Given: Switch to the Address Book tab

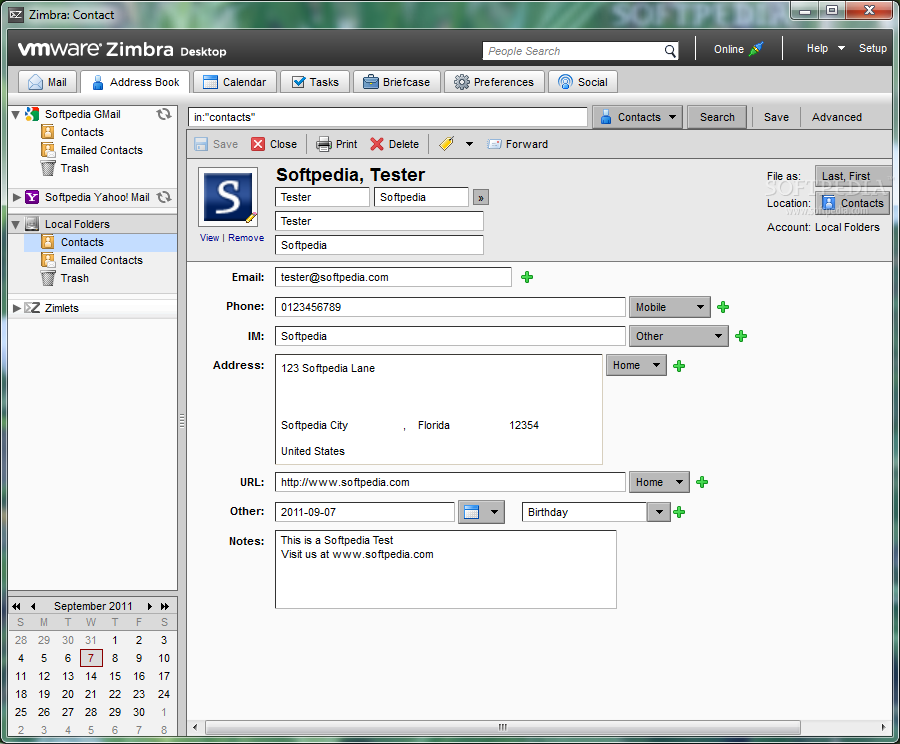Looking at the screenshot, I should (x=135, y=82).
